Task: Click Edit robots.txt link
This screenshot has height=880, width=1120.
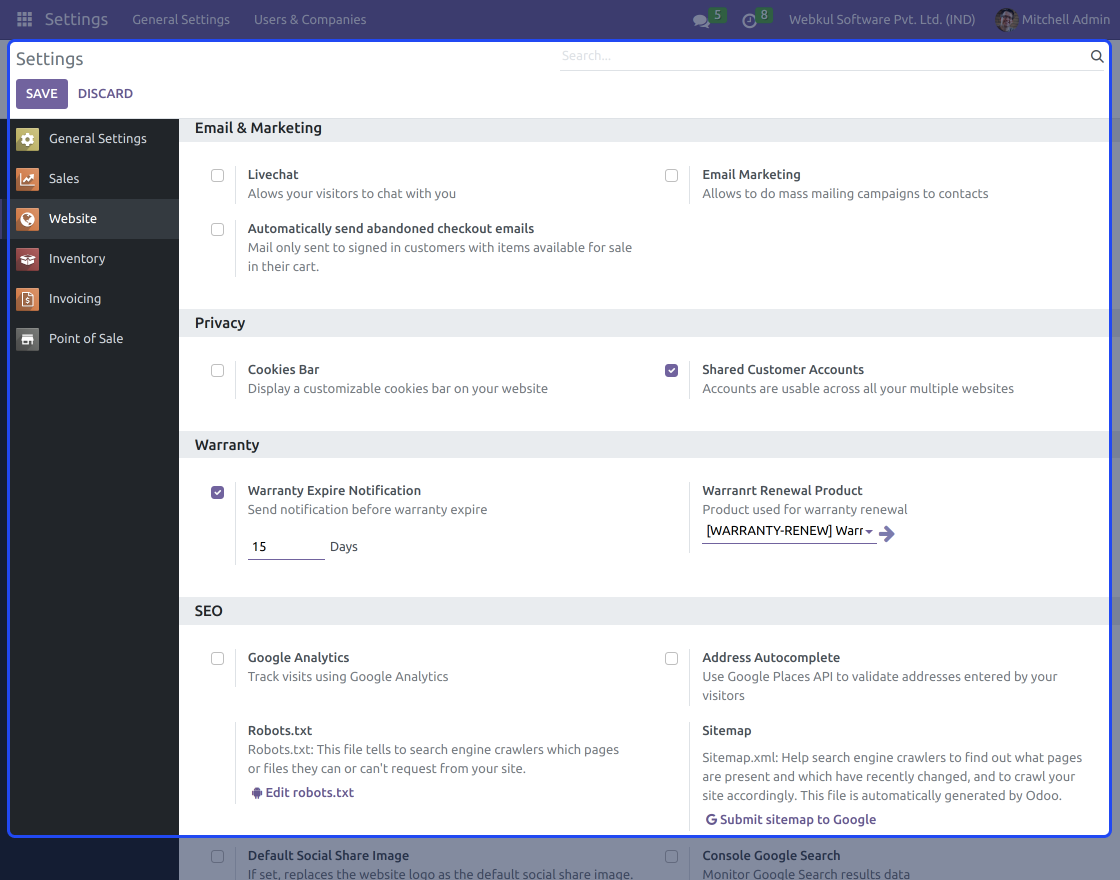Action: click(303, 792)
